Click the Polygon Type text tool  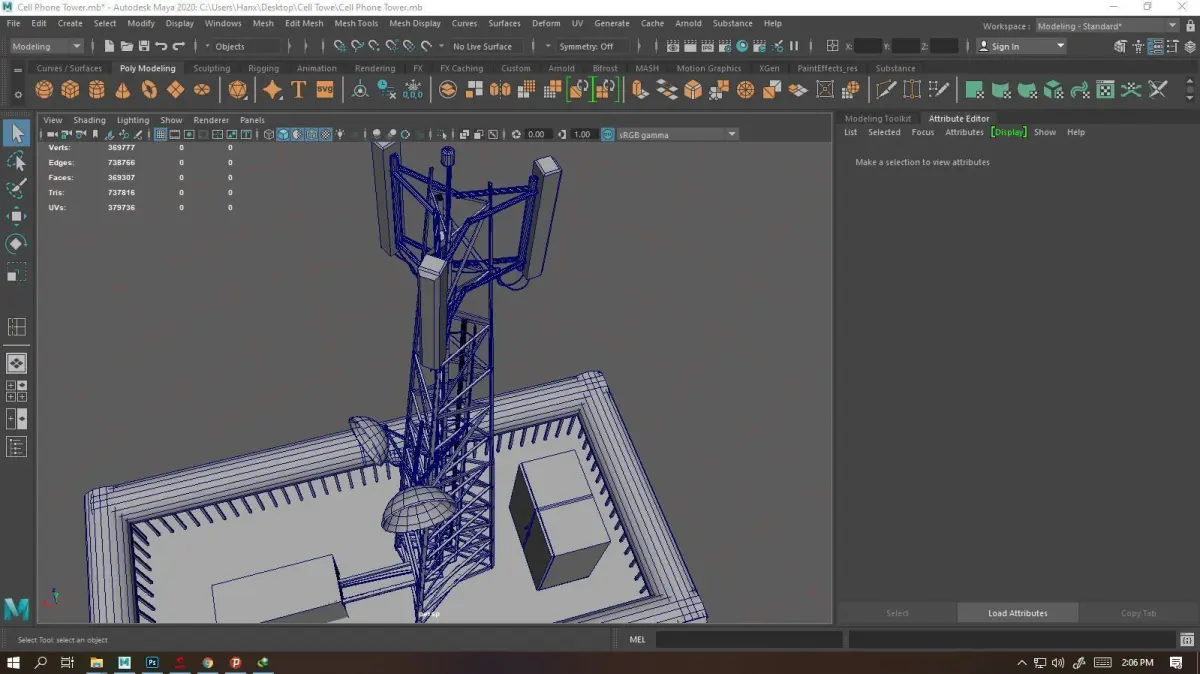click(298, 90)
